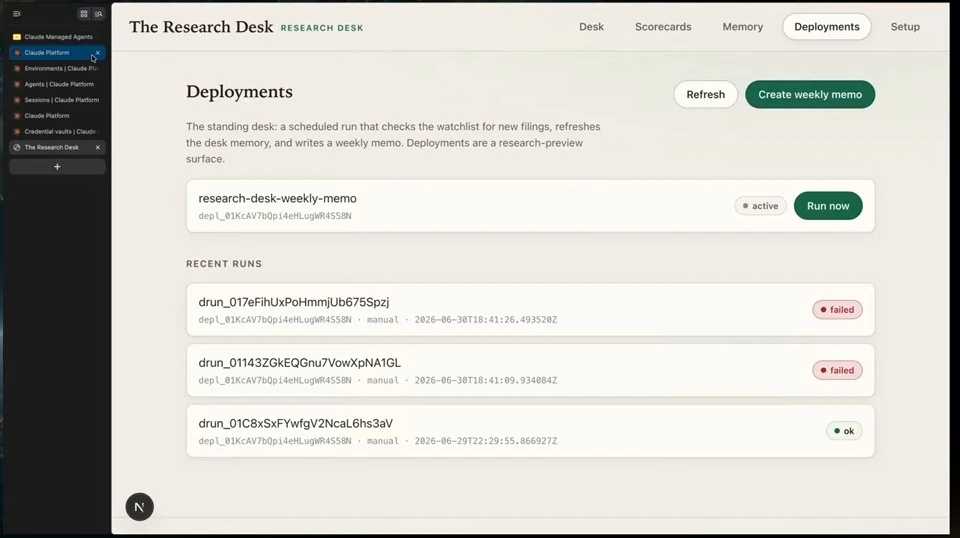Viewport: 960px width, 538px height.
Task: Select The Research Desk browser tab
Action: [x=57, y=148]
